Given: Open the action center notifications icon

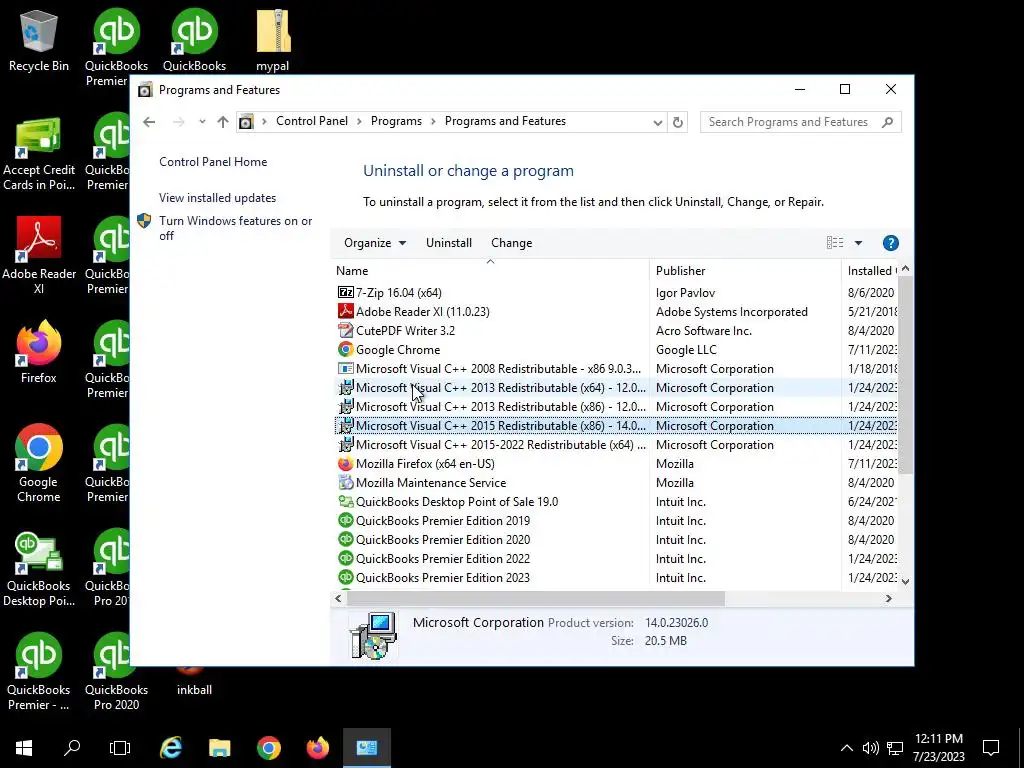Looking at the screenshot, I should 991,748.
